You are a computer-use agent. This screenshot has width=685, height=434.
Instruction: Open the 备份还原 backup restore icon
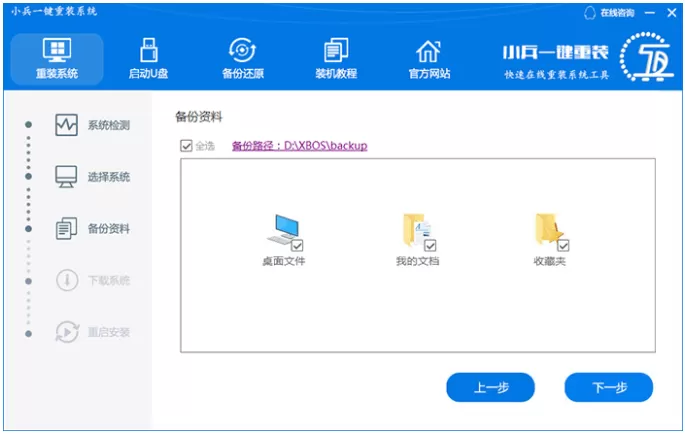coord(242,50)
